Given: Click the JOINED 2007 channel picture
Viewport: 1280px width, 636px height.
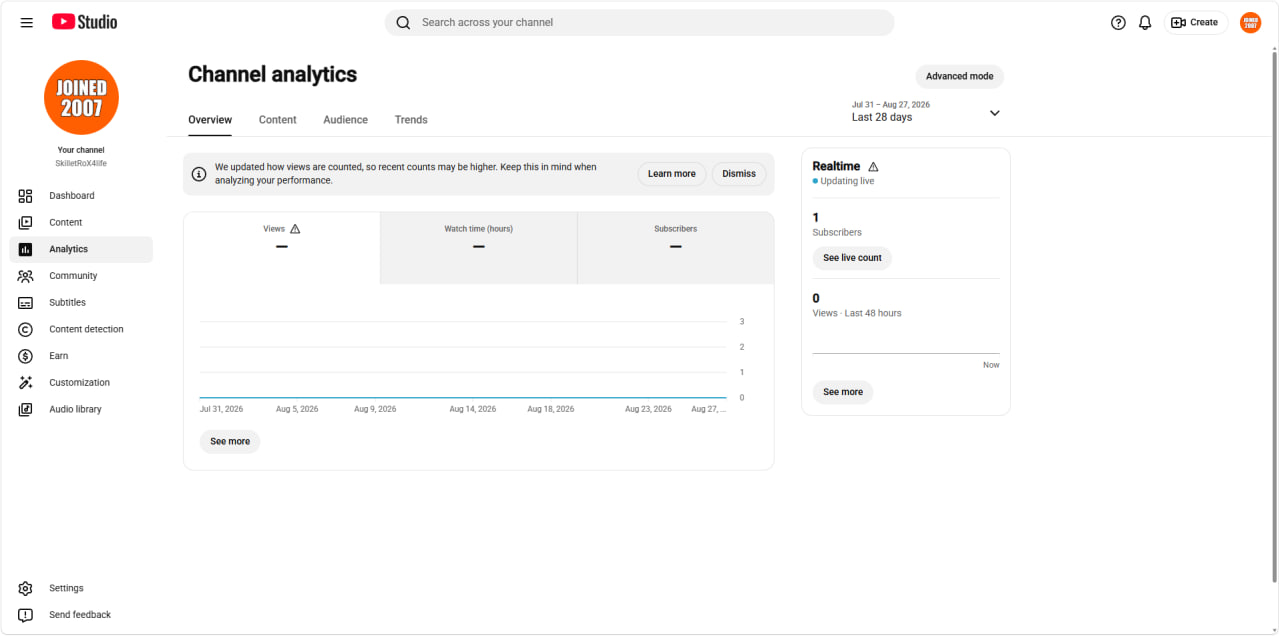Looking at the screenshot, I should pos(82,97).
